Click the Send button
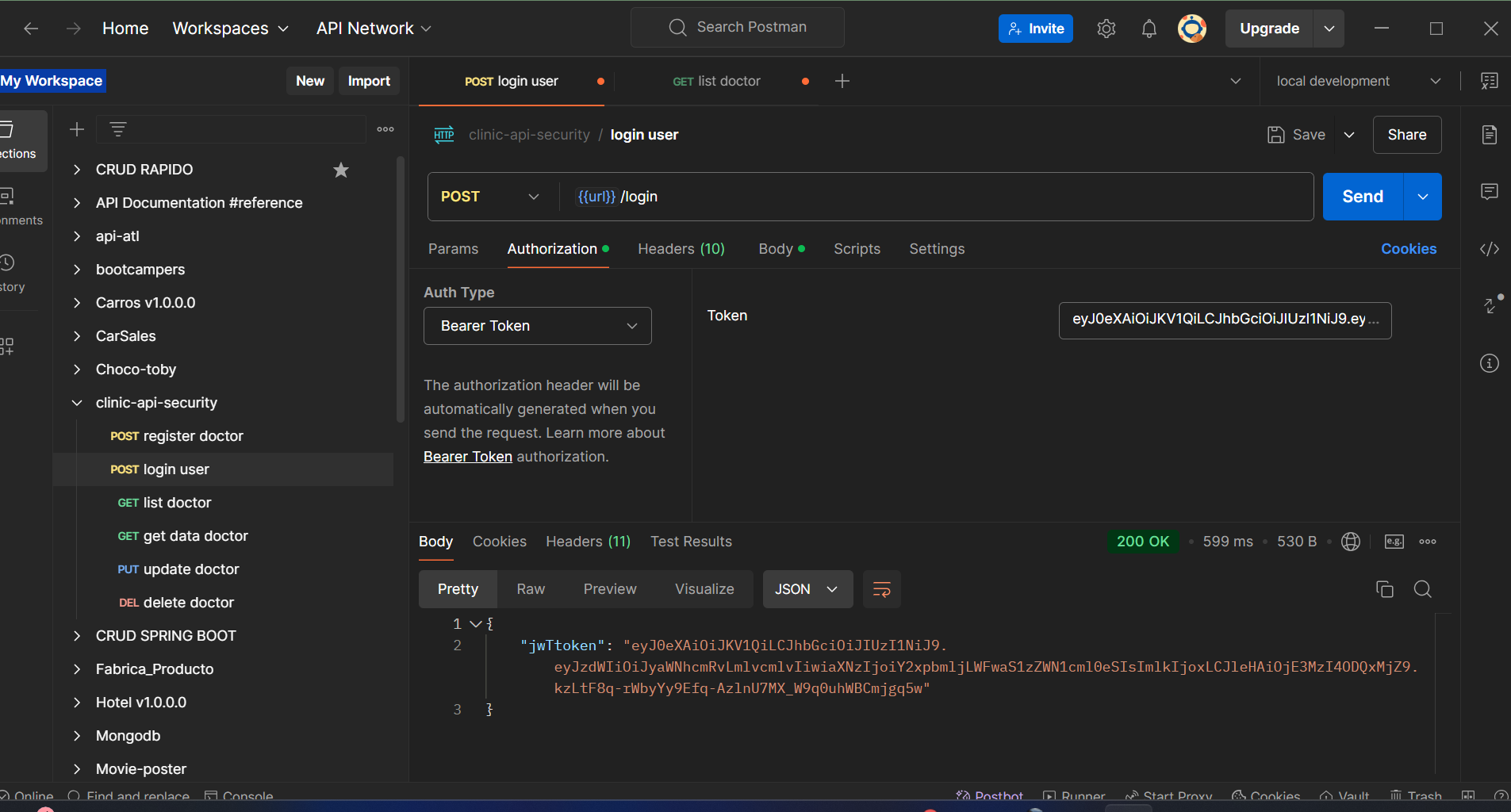This screenshot has width=1511, height=812. 1363,197
